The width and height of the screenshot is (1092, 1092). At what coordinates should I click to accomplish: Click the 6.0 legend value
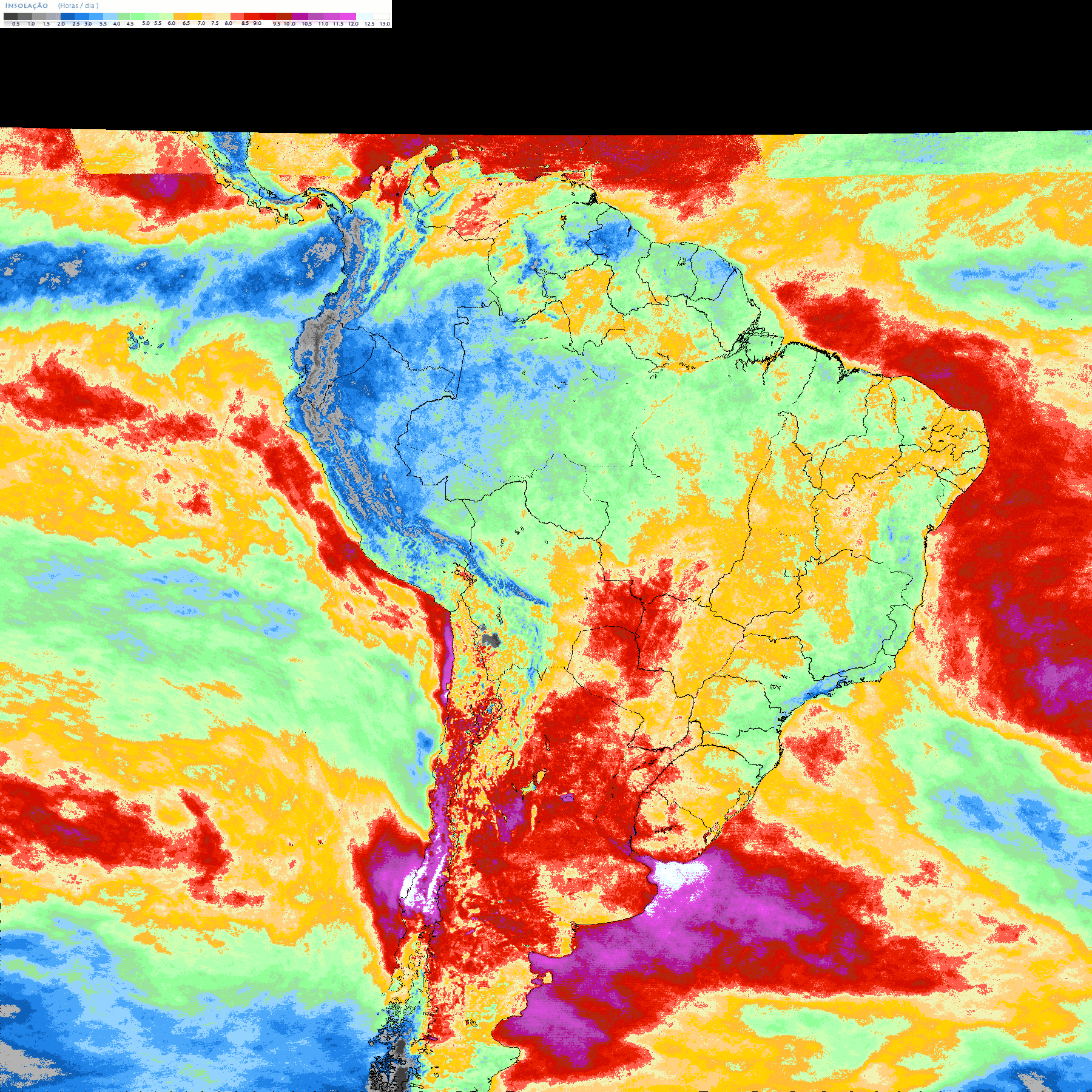click(x=171, y=23)
